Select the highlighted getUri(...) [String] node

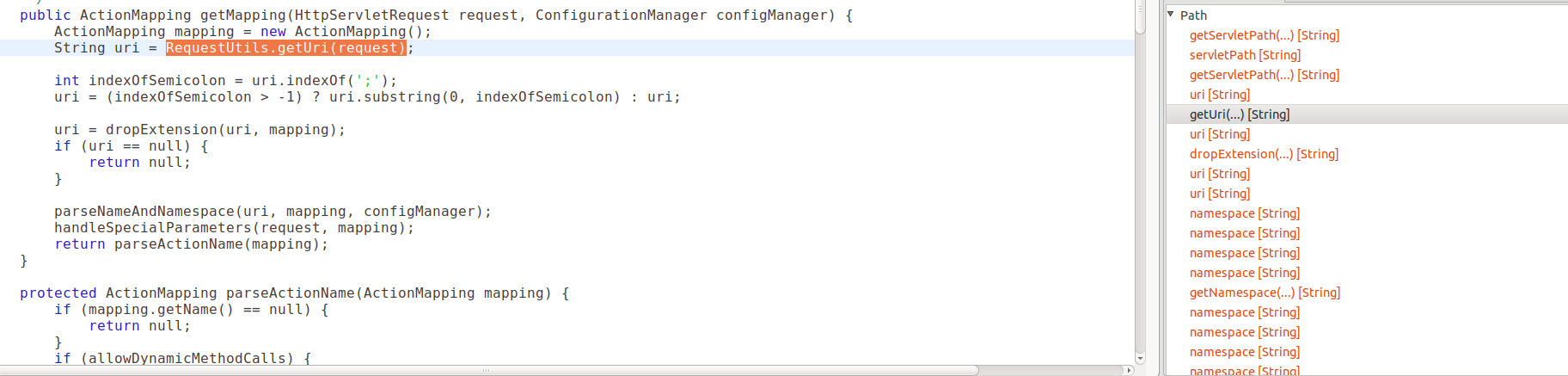pyautogui.click(x=1239, y=114)
